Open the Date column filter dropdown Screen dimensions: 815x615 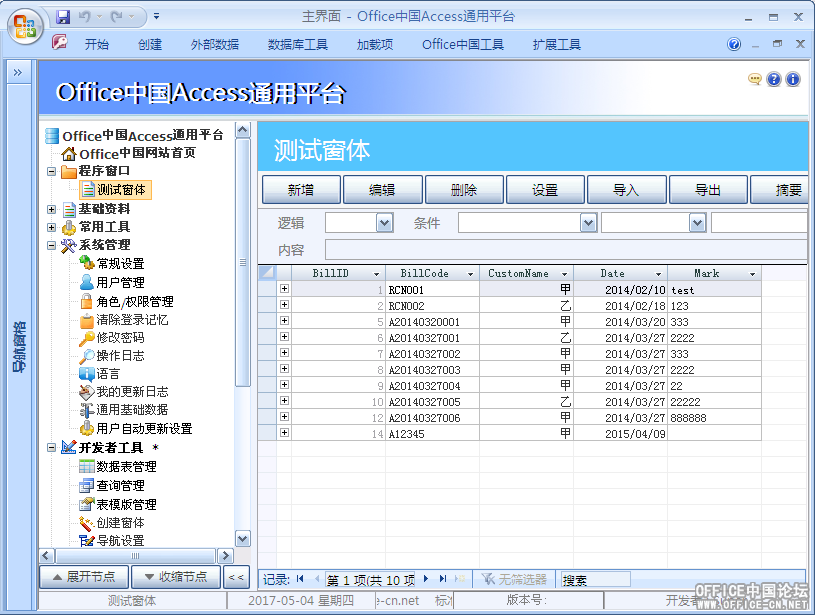point(658,274)
